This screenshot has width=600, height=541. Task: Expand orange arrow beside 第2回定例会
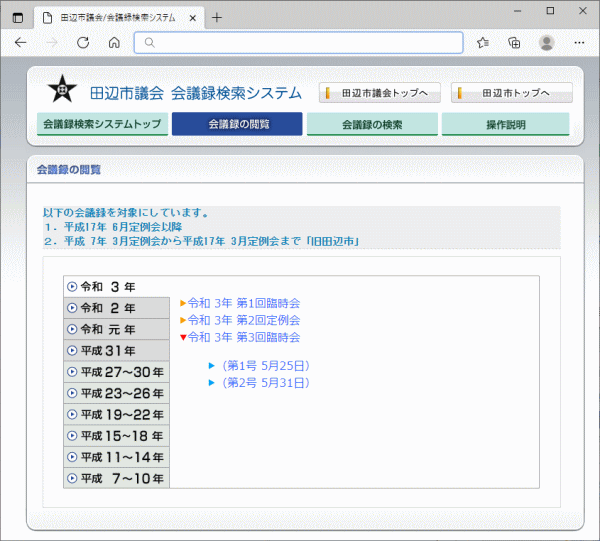(x=183, y=320)
